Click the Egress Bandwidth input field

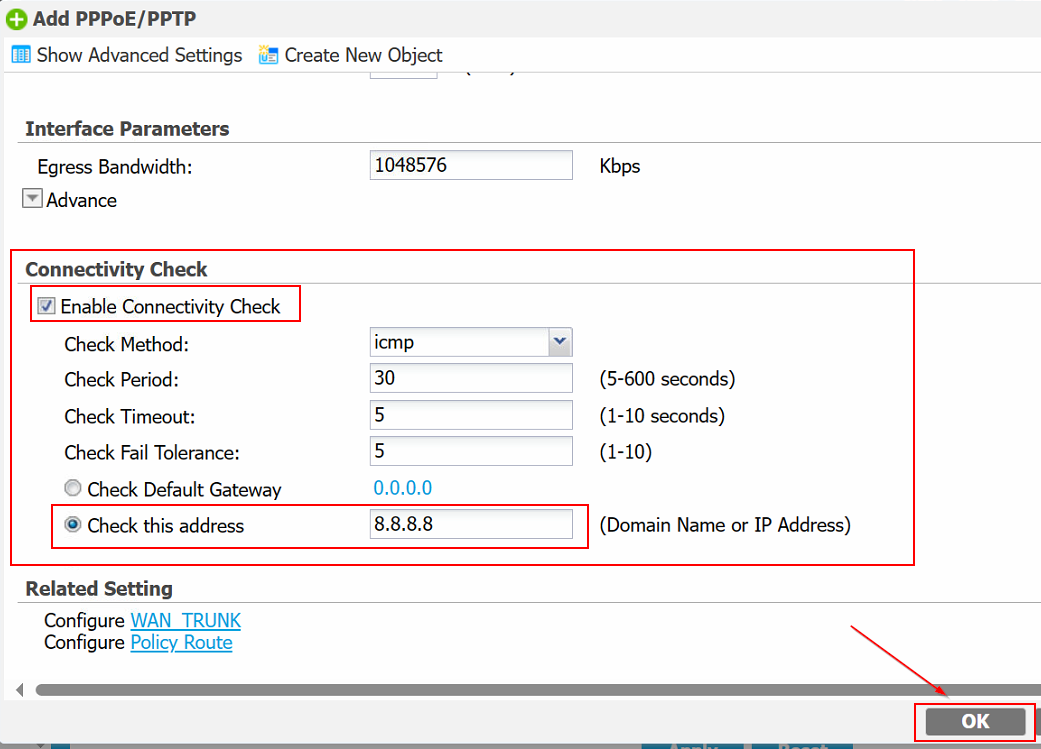pyautogui.click(x=470, y=165)
